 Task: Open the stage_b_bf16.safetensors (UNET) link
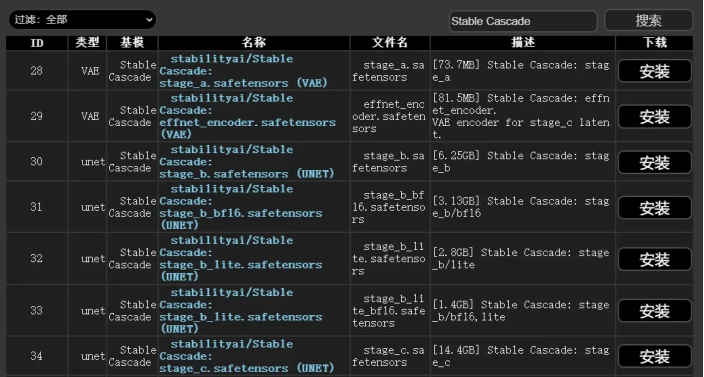(241, 207)
